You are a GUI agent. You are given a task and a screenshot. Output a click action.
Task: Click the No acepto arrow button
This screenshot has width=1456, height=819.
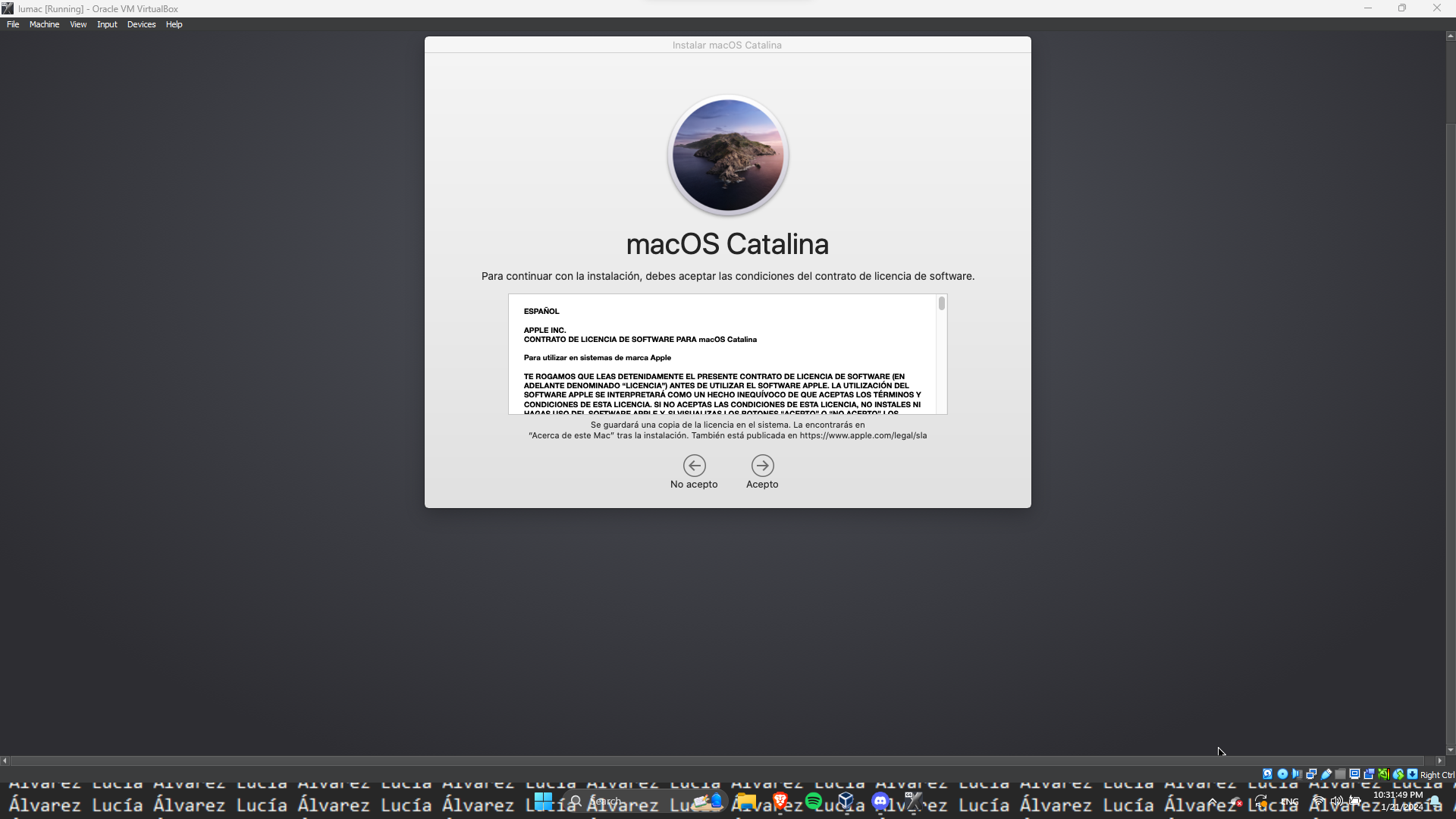pos(694,466)
